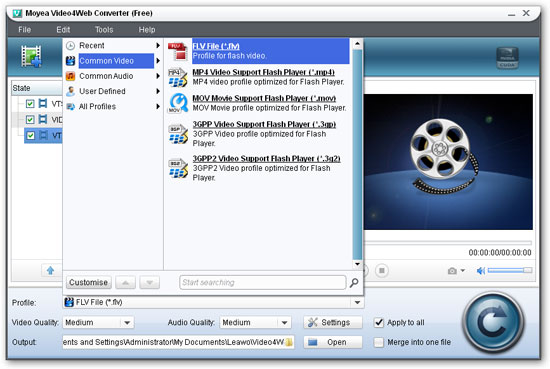Click the snapshot camera icon
Viewport: 550px width, 369px height.
click(x=452, y=271)
